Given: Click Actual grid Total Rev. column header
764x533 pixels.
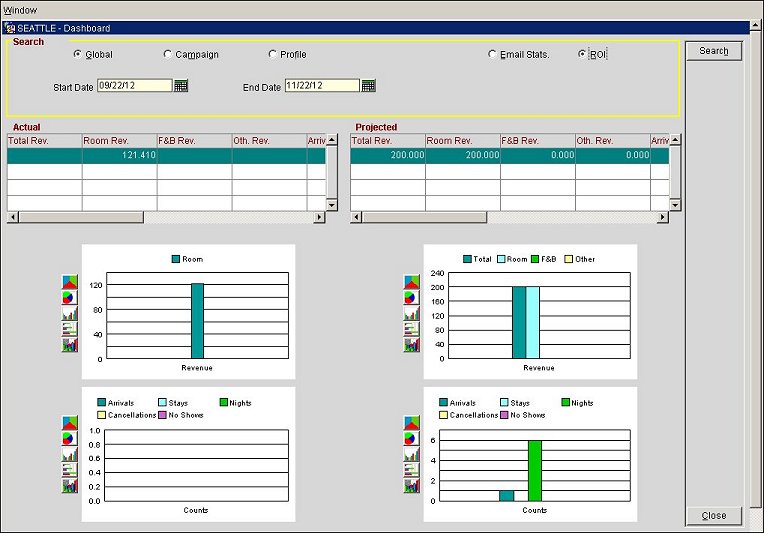Looking at the screenshot, I should pos(44,141).
